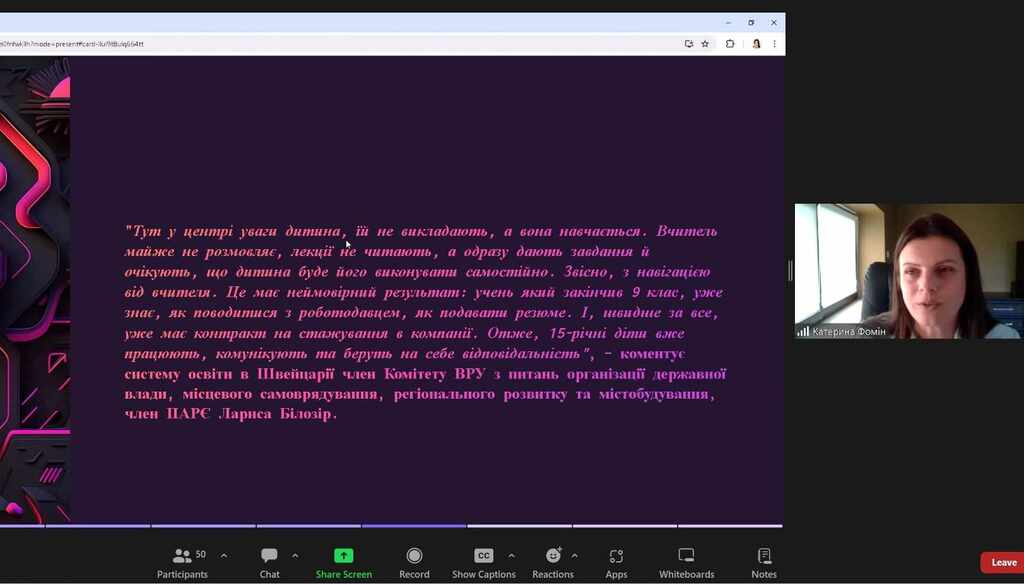Expand the Show Captions options arrow
This screenshot has width=1024, height=584.
point(511,556)
